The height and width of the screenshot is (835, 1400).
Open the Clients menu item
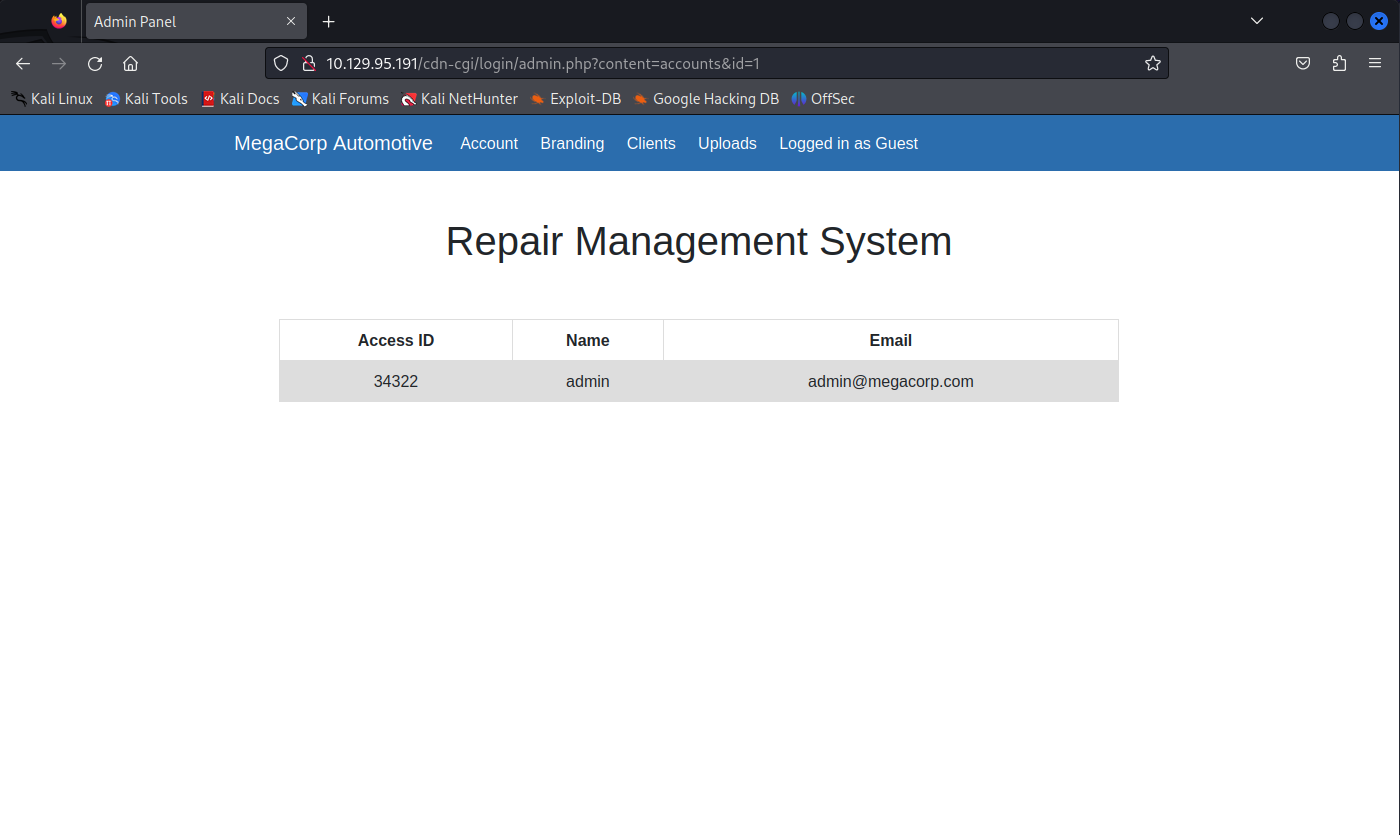(x=651, y=143)
